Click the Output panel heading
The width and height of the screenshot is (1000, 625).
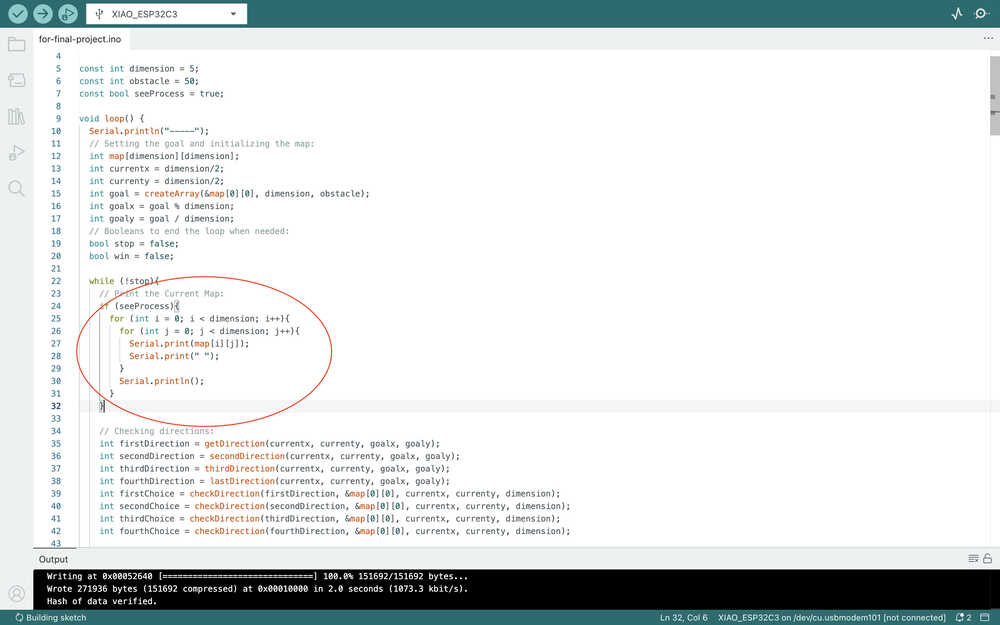coord(53,559)
